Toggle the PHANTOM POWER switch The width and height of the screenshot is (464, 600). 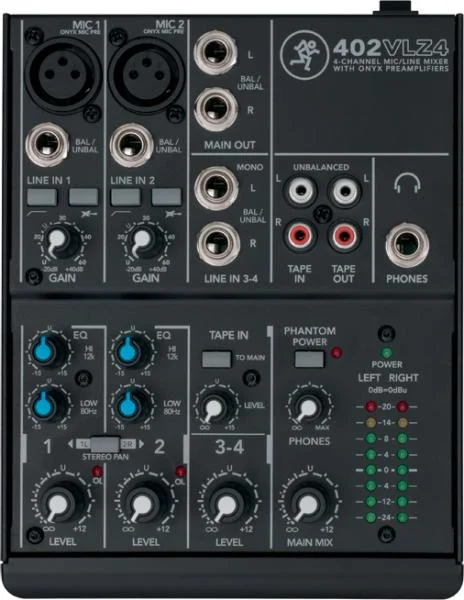tap(309, 360)
